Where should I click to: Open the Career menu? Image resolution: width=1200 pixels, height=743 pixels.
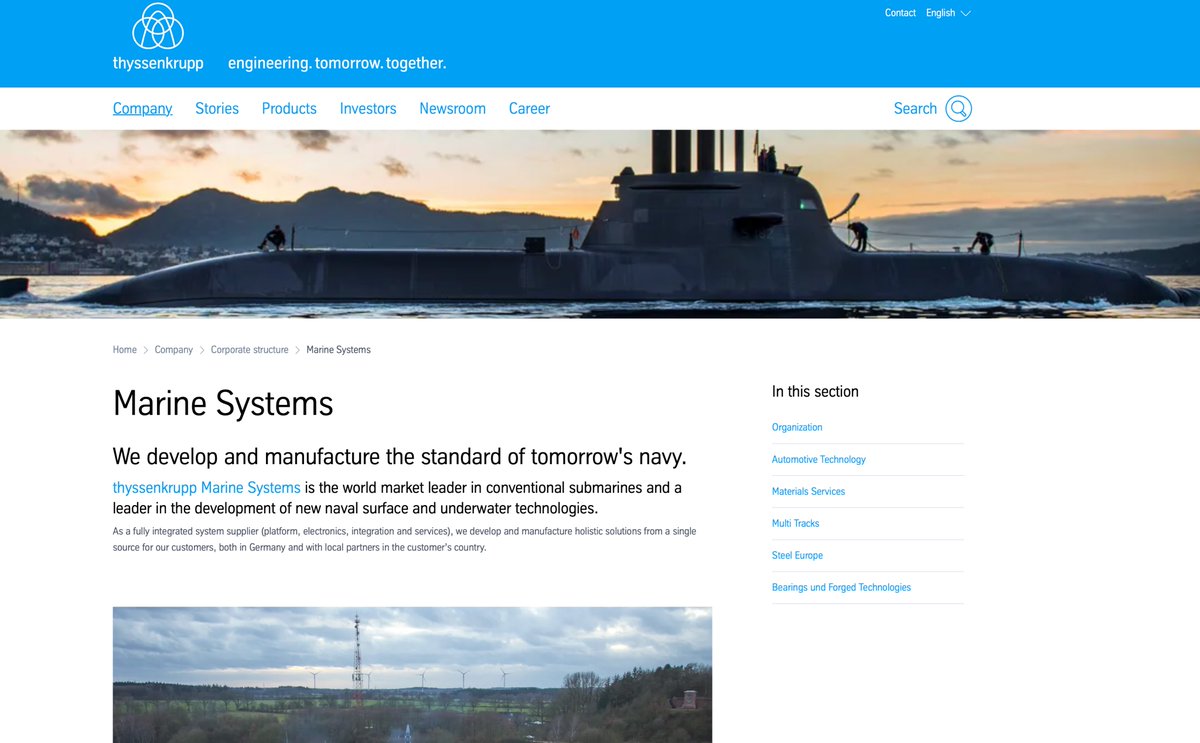point(529,108)
